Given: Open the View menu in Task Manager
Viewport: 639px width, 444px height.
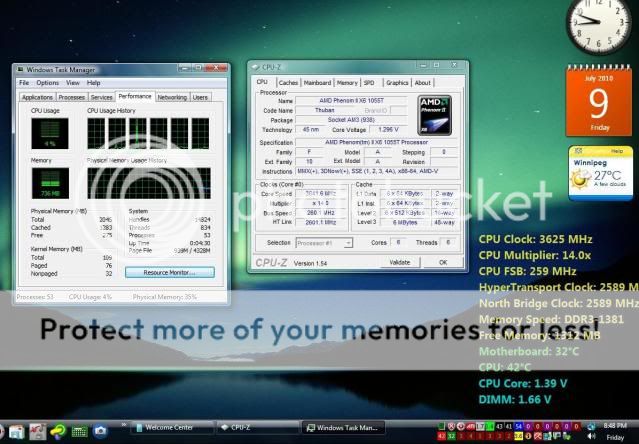Looking at the screenshot, I should (x=71, y=83).
